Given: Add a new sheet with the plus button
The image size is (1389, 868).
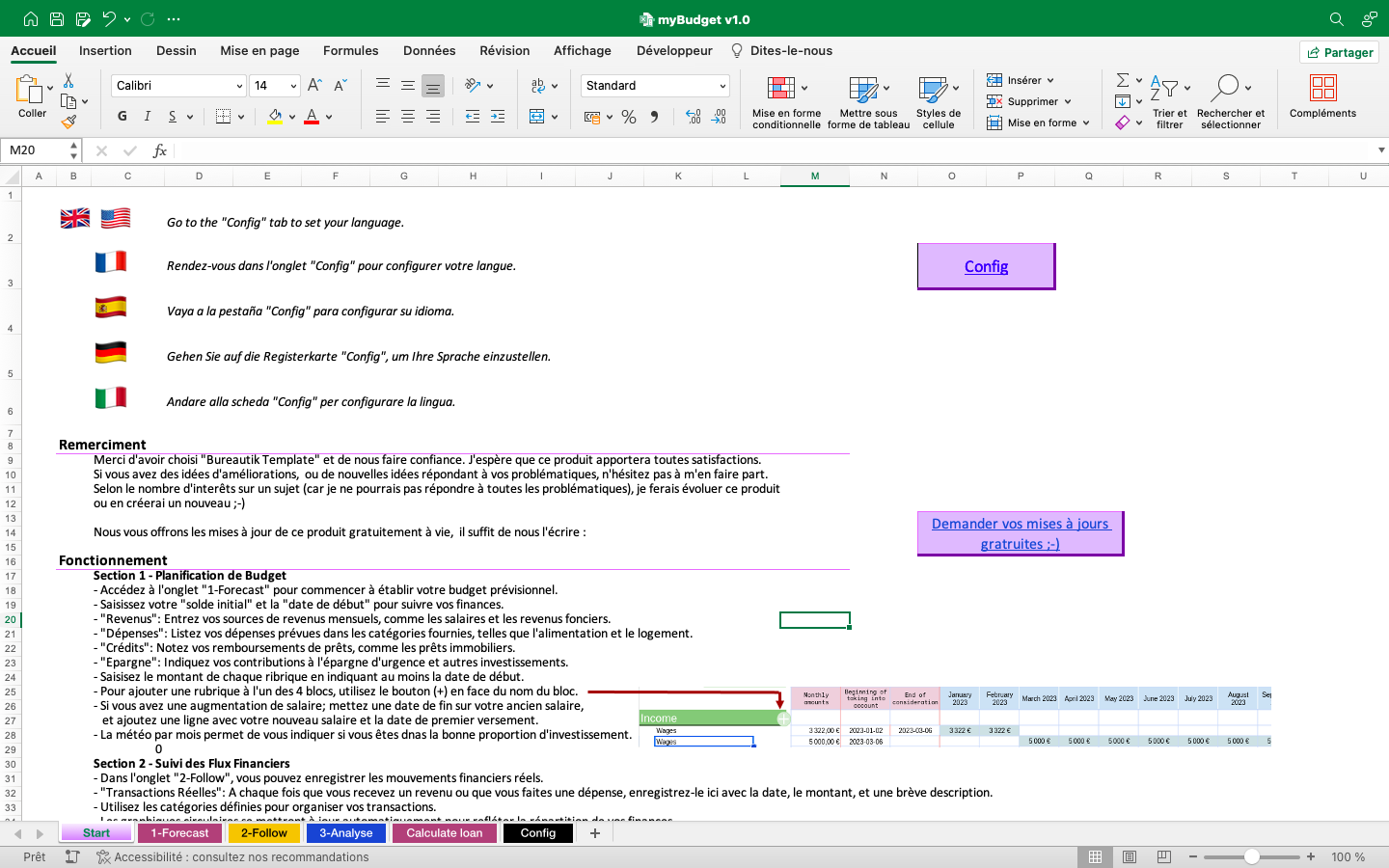Looking at the screenshot, I should (594, 832).
